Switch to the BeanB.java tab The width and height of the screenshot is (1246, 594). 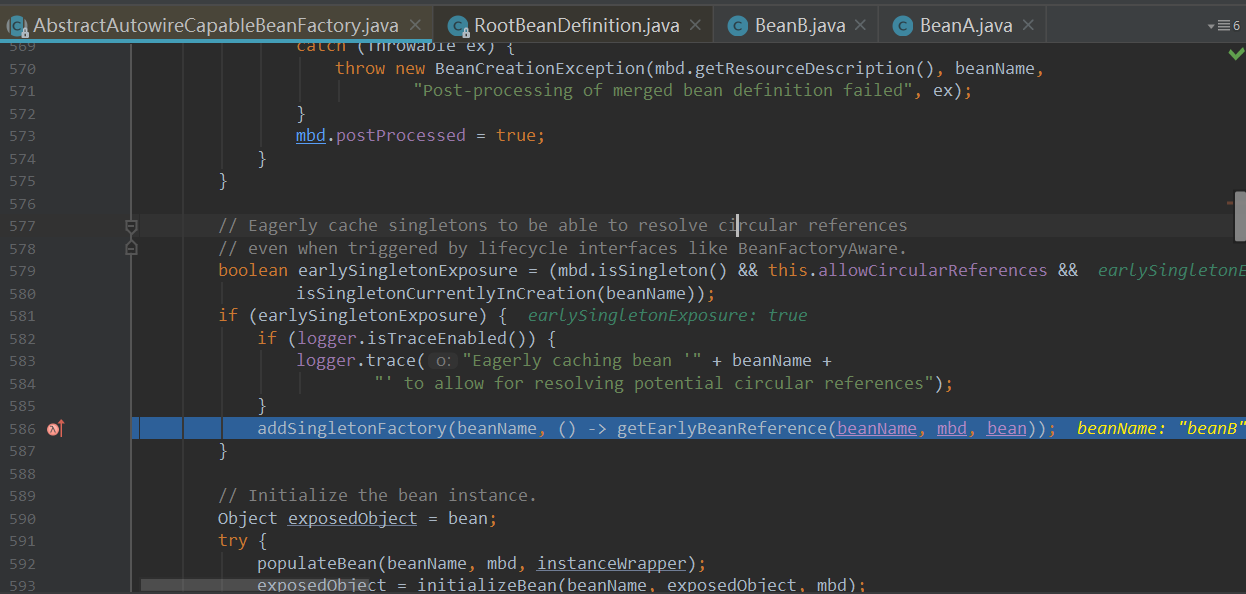click(799, 25)
